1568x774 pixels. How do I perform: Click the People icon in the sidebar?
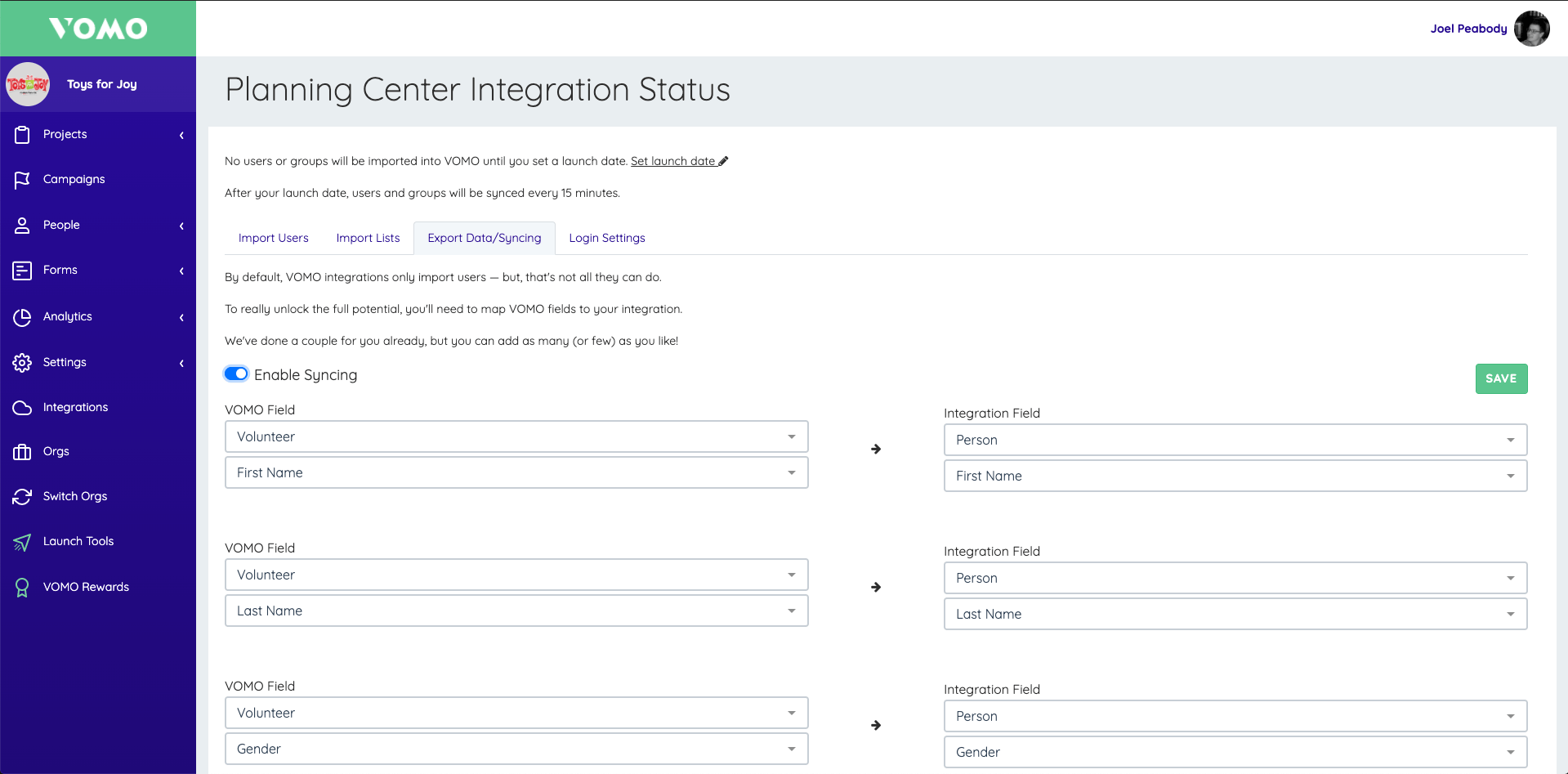23,226
